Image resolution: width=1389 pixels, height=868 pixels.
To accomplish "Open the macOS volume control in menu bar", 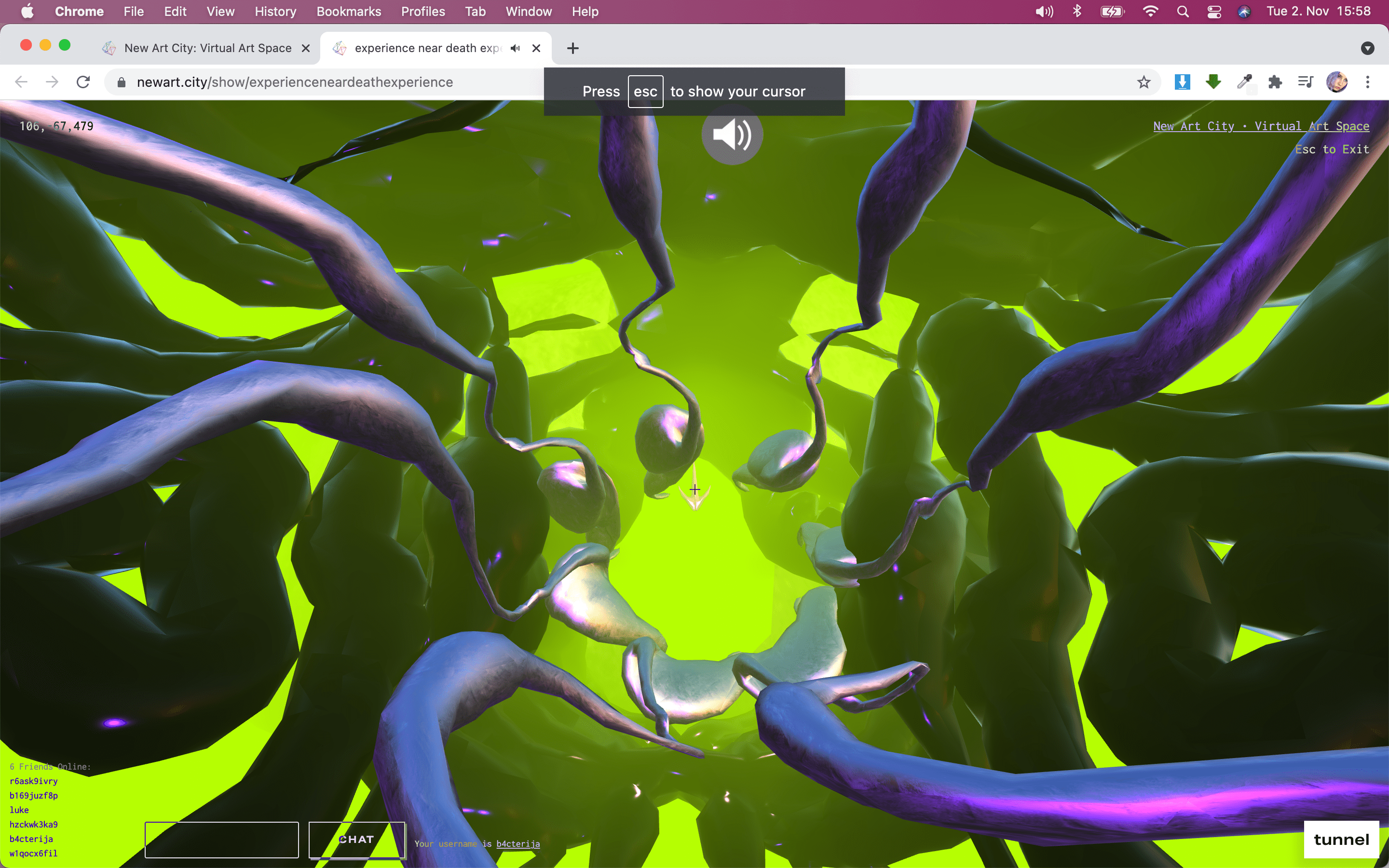I will (x=1044, y=12).
